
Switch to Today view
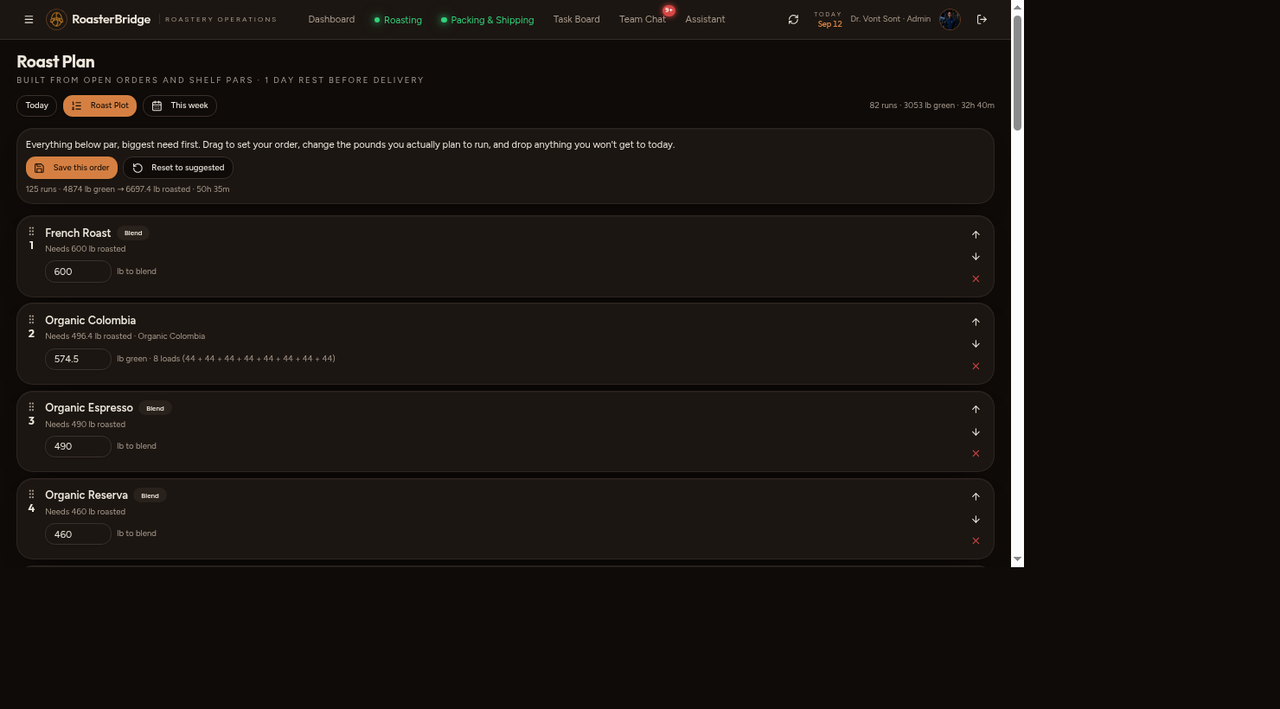[x=37, y=105]
